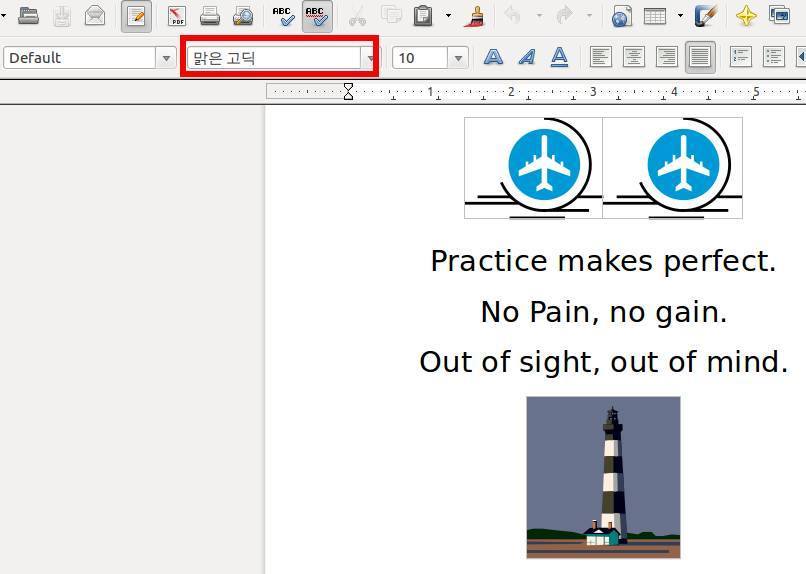Click the Open file folder icon
This screenshot has height=574, width=806.
pyautogui.click(x=28, y=16)
